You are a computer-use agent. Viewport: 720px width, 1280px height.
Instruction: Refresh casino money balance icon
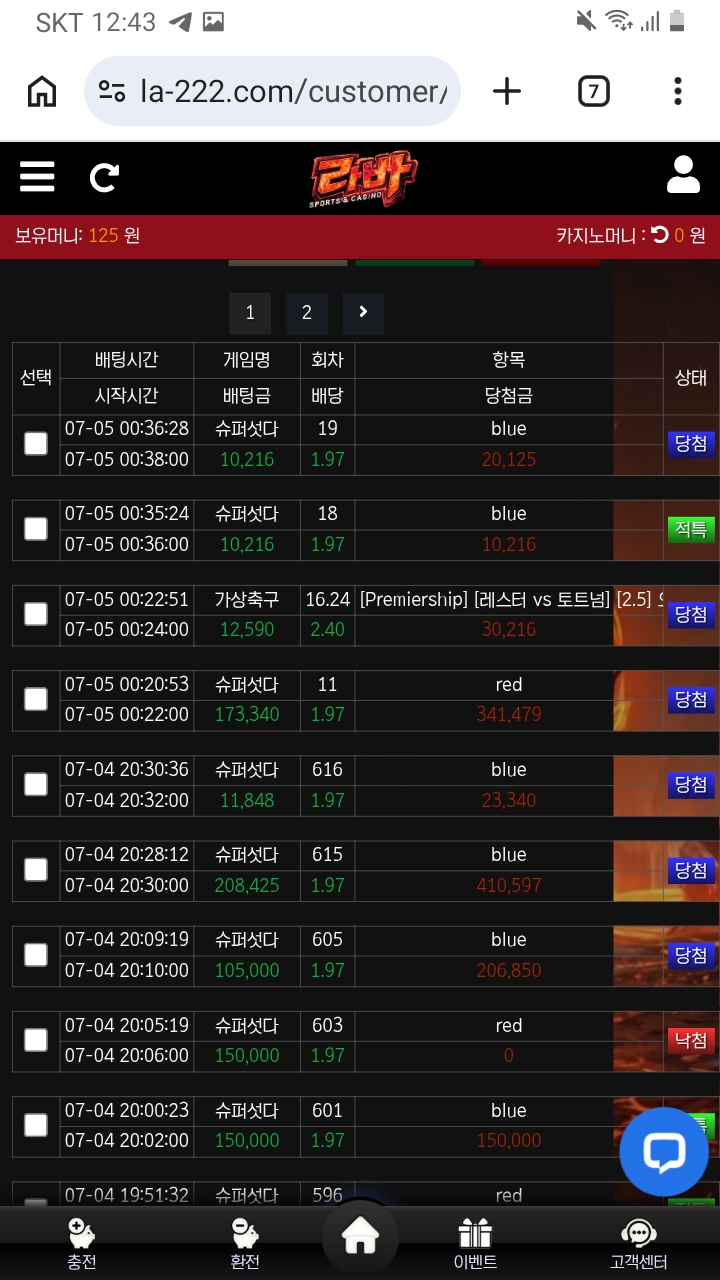660,235
